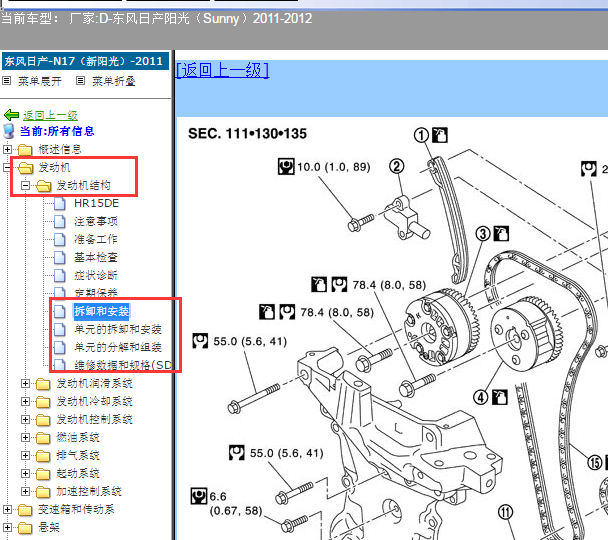Viewport: 608px width, 540px height.
Task: Click the green 返回上一级 link text
Action: click(x=50, y=115)
